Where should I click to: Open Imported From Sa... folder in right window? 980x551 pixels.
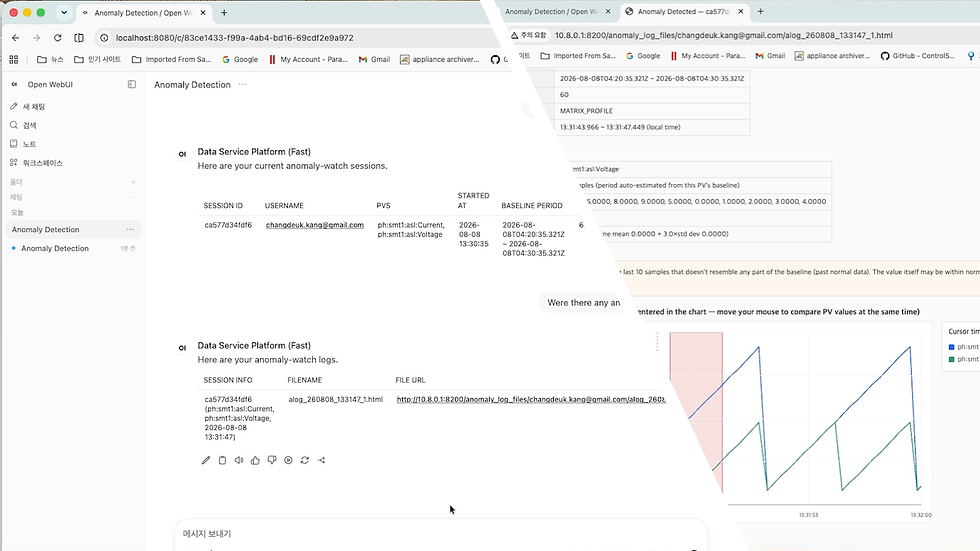point(578,56)
